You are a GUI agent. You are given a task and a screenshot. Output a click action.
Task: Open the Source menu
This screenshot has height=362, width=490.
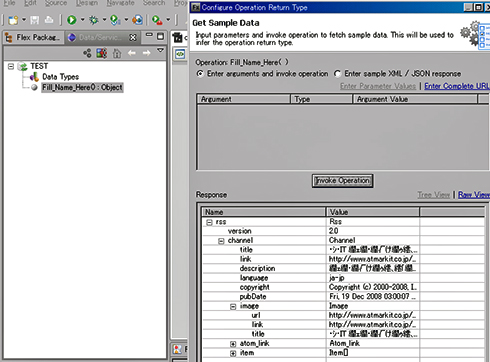[56, 3]
